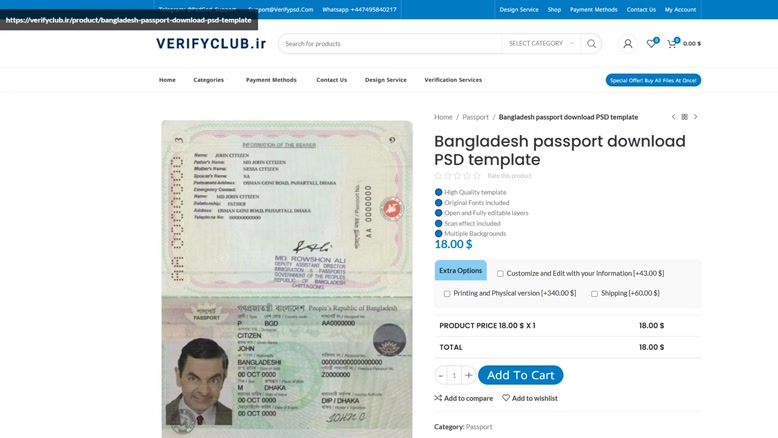Open the wishlist heart icon in header

(x=651, y=44)
